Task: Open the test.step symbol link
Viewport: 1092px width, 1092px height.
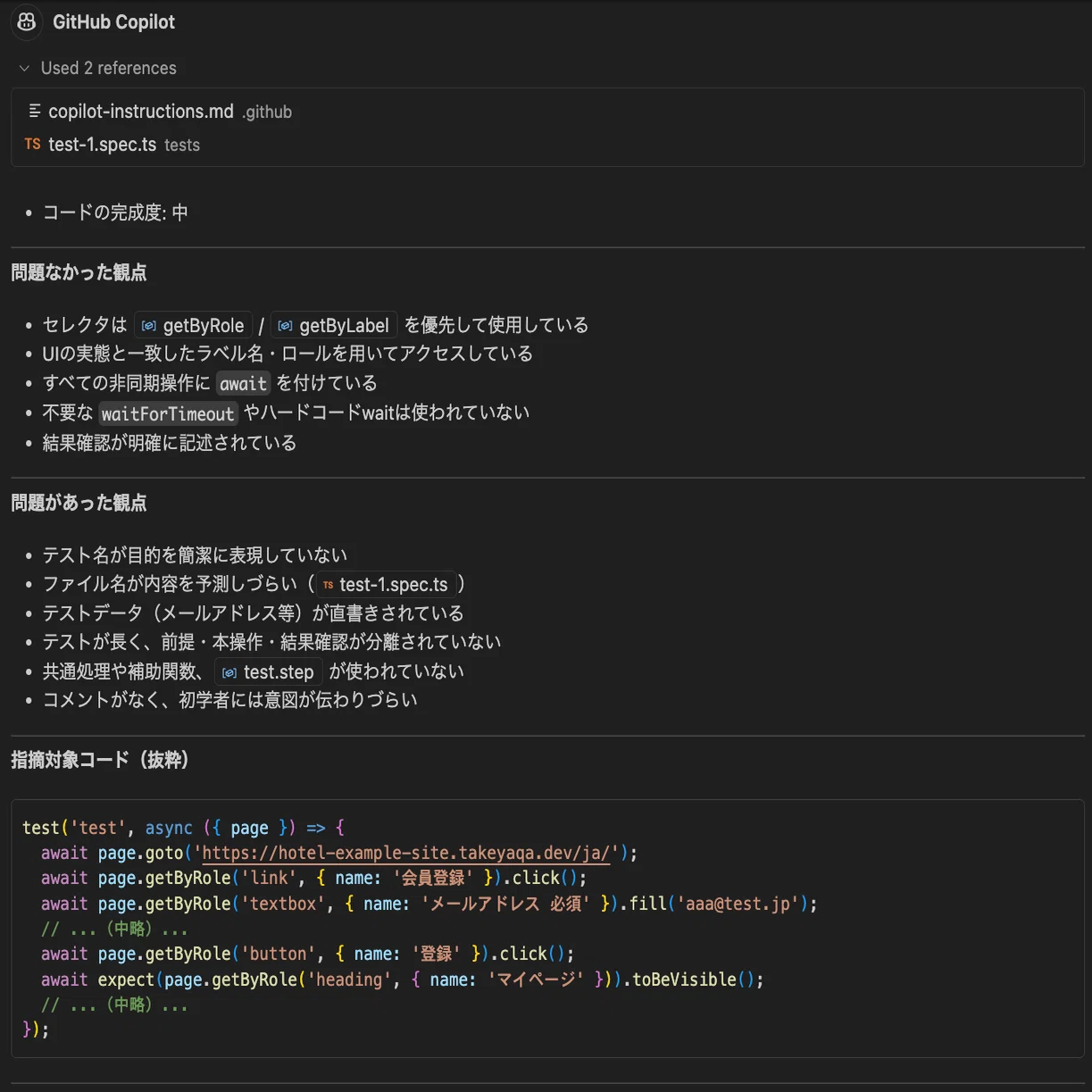Action: 269,671
